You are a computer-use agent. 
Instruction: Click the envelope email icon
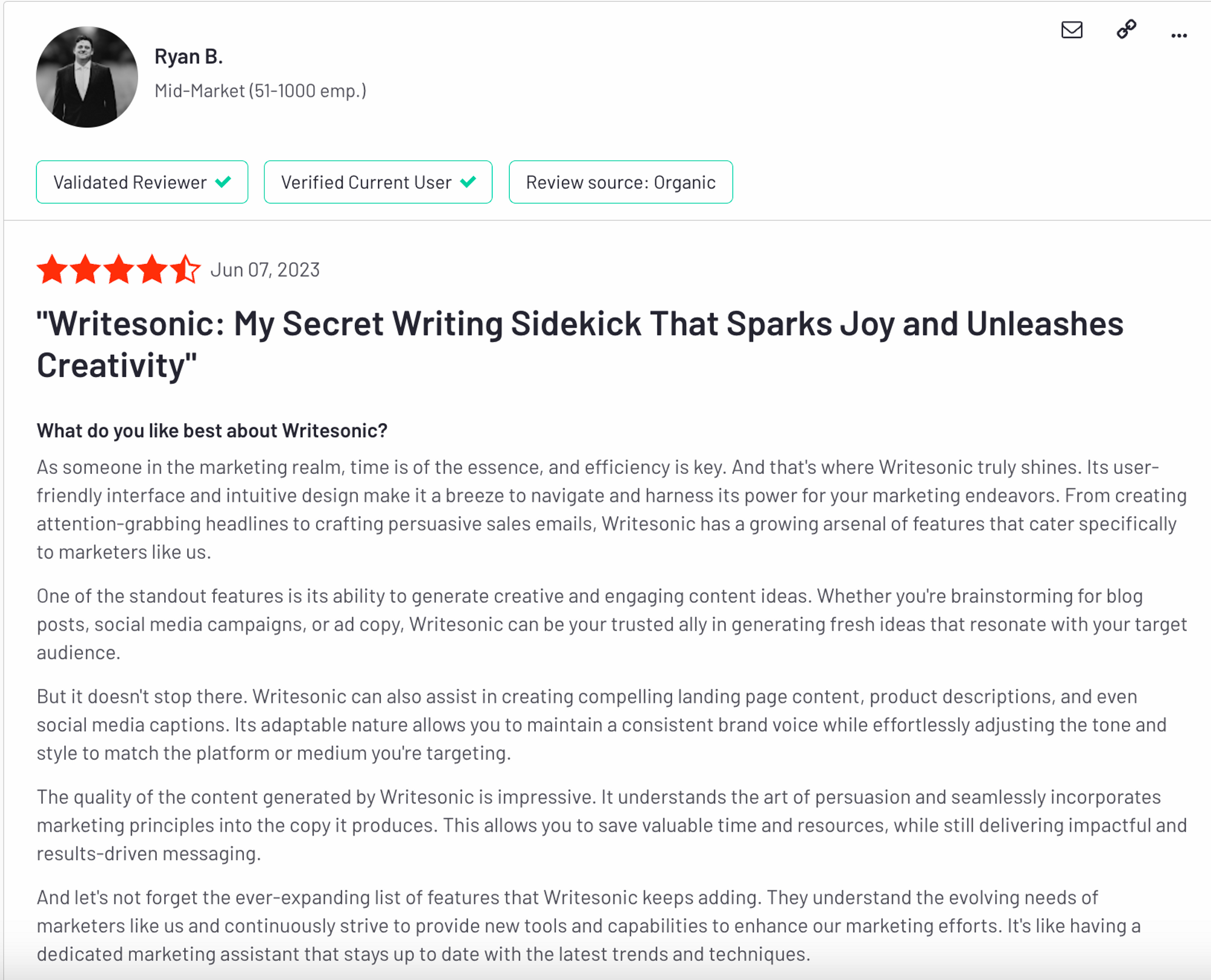[1071, 30]
